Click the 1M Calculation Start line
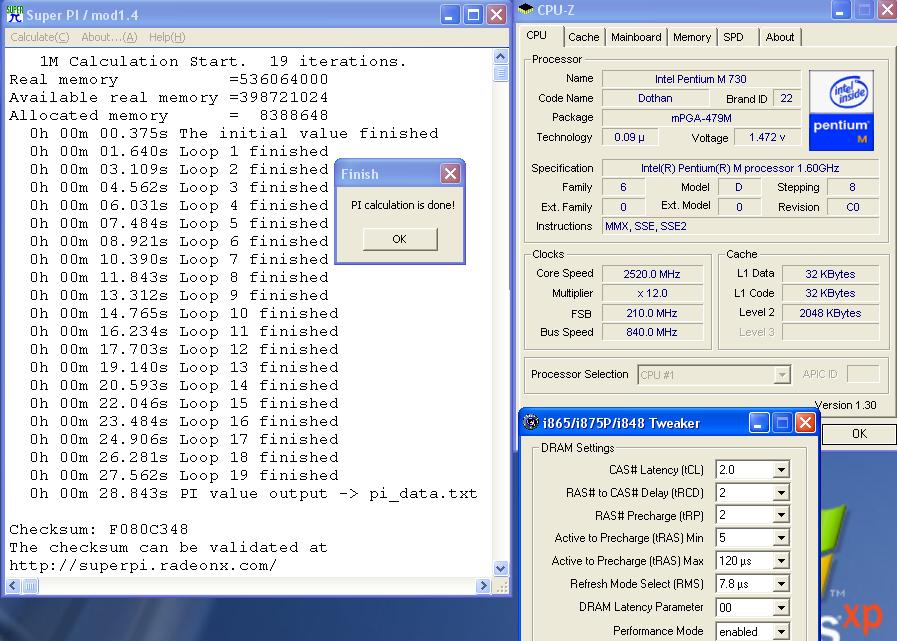This screenshot has height=641, width=897. 223,61
